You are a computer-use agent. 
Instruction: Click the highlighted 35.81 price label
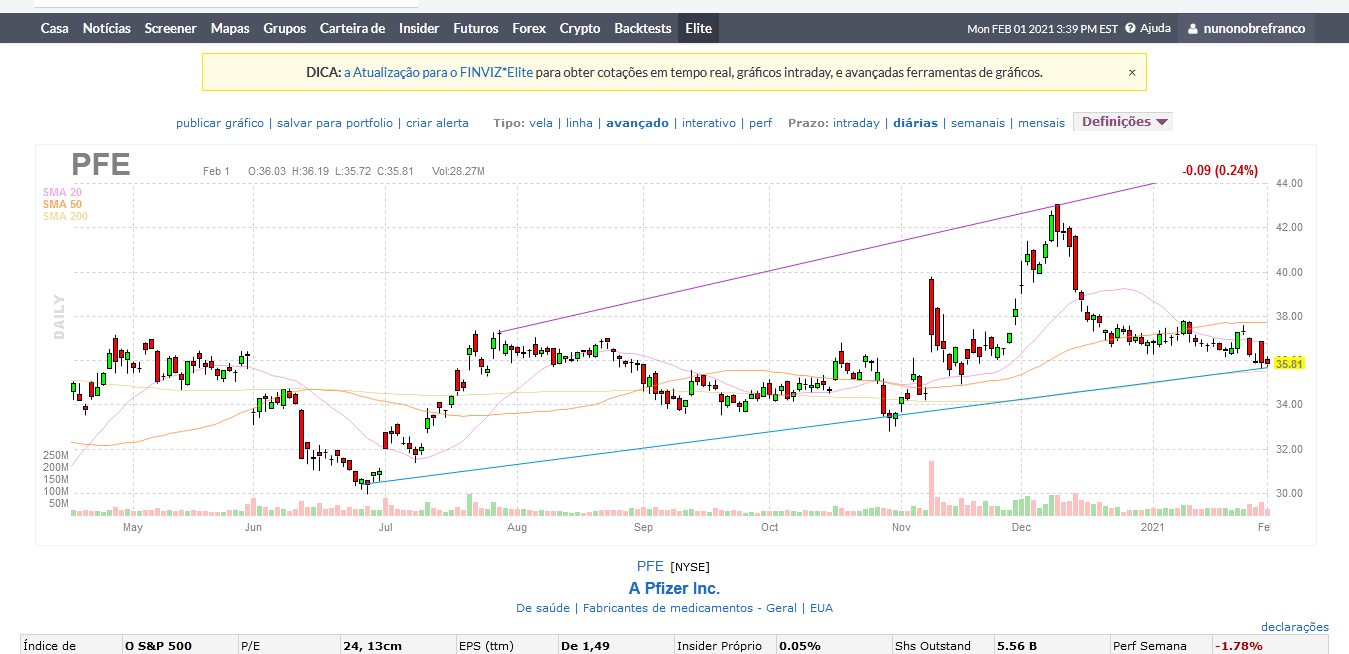[x=1290, y=364]
